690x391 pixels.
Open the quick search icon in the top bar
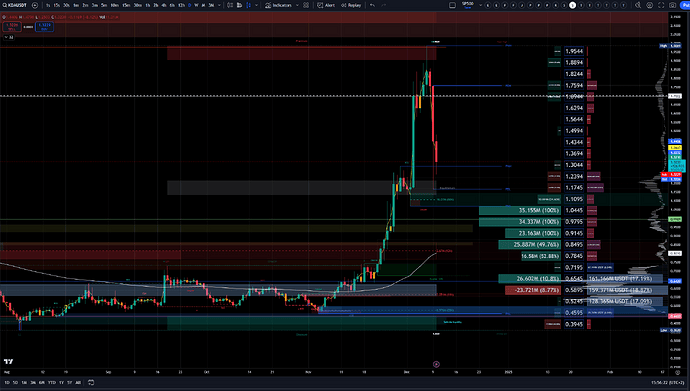tap(638, 5)
